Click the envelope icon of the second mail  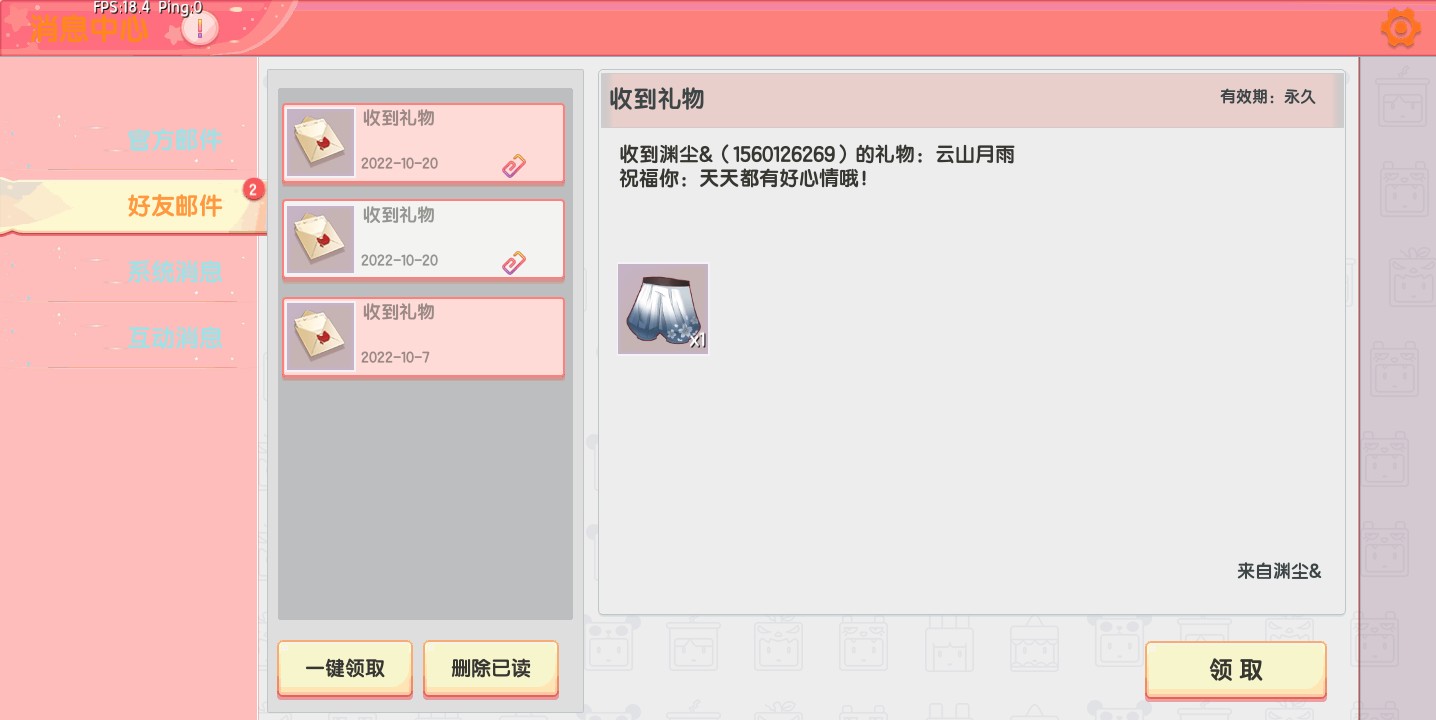321,239
